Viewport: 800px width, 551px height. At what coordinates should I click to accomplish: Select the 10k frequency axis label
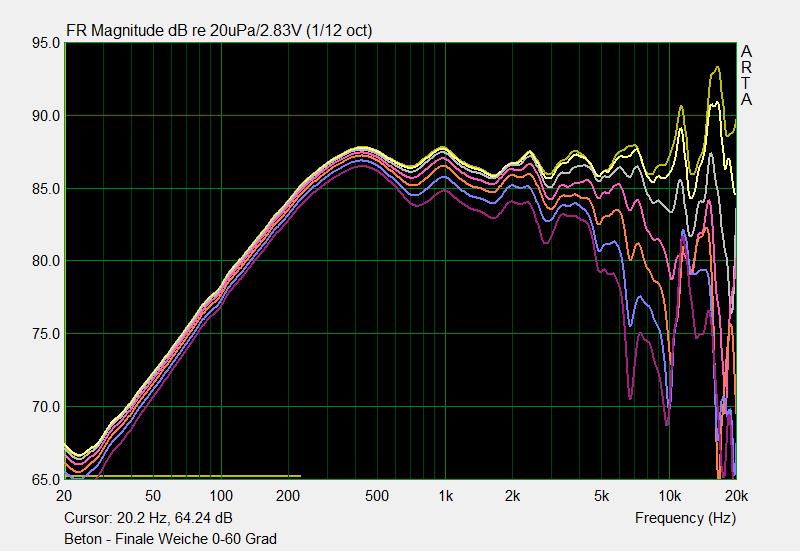669,496
